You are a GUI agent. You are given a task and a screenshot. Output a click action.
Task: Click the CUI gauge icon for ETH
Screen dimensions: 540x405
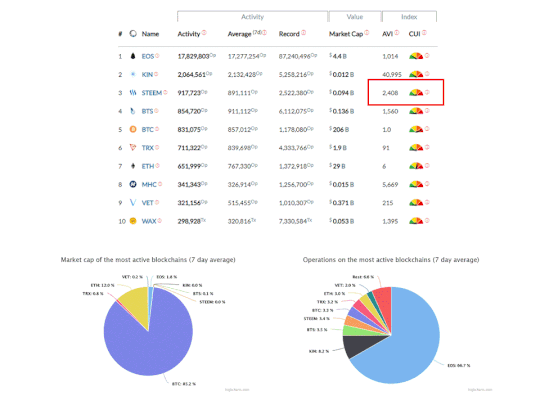(x=416, y=166)
